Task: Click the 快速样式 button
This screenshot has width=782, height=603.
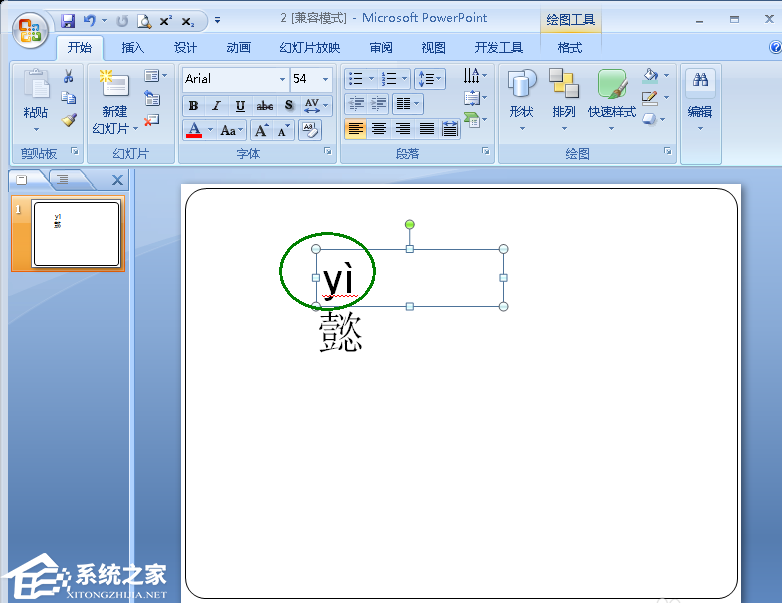Action: 611,100
